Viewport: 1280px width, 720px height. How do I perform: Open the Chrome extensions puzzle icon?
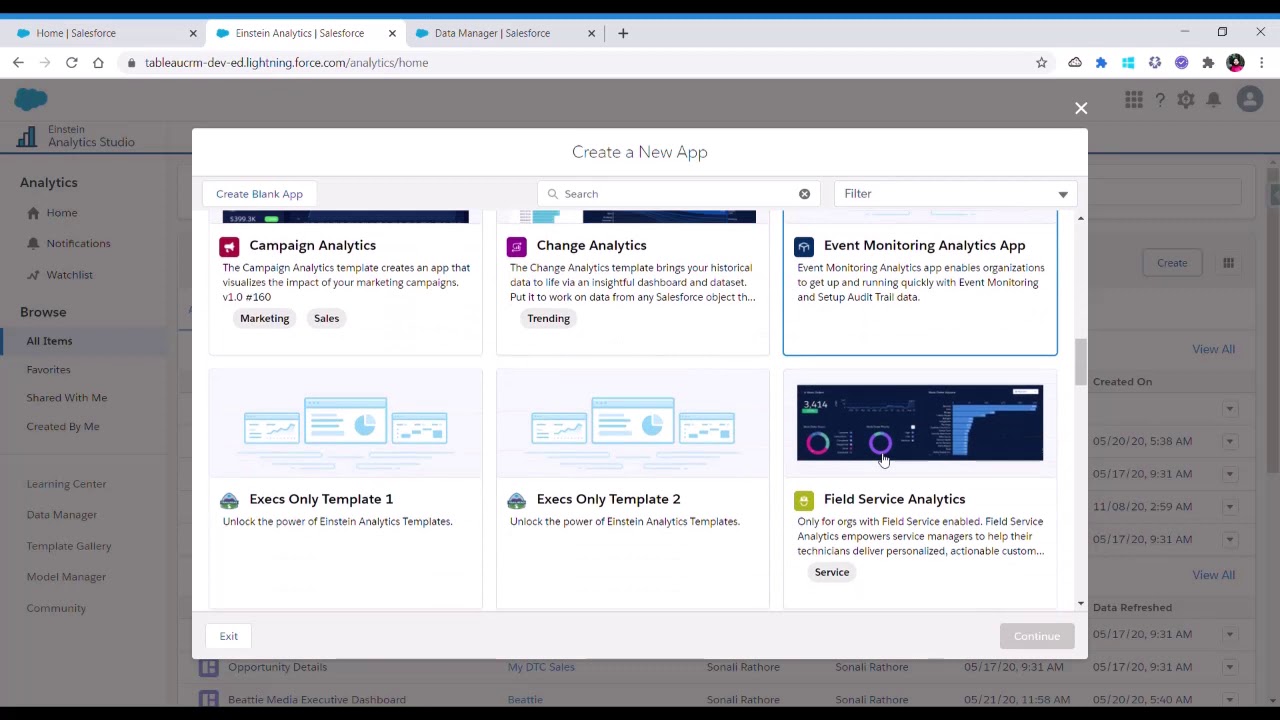coord(1208,63)
